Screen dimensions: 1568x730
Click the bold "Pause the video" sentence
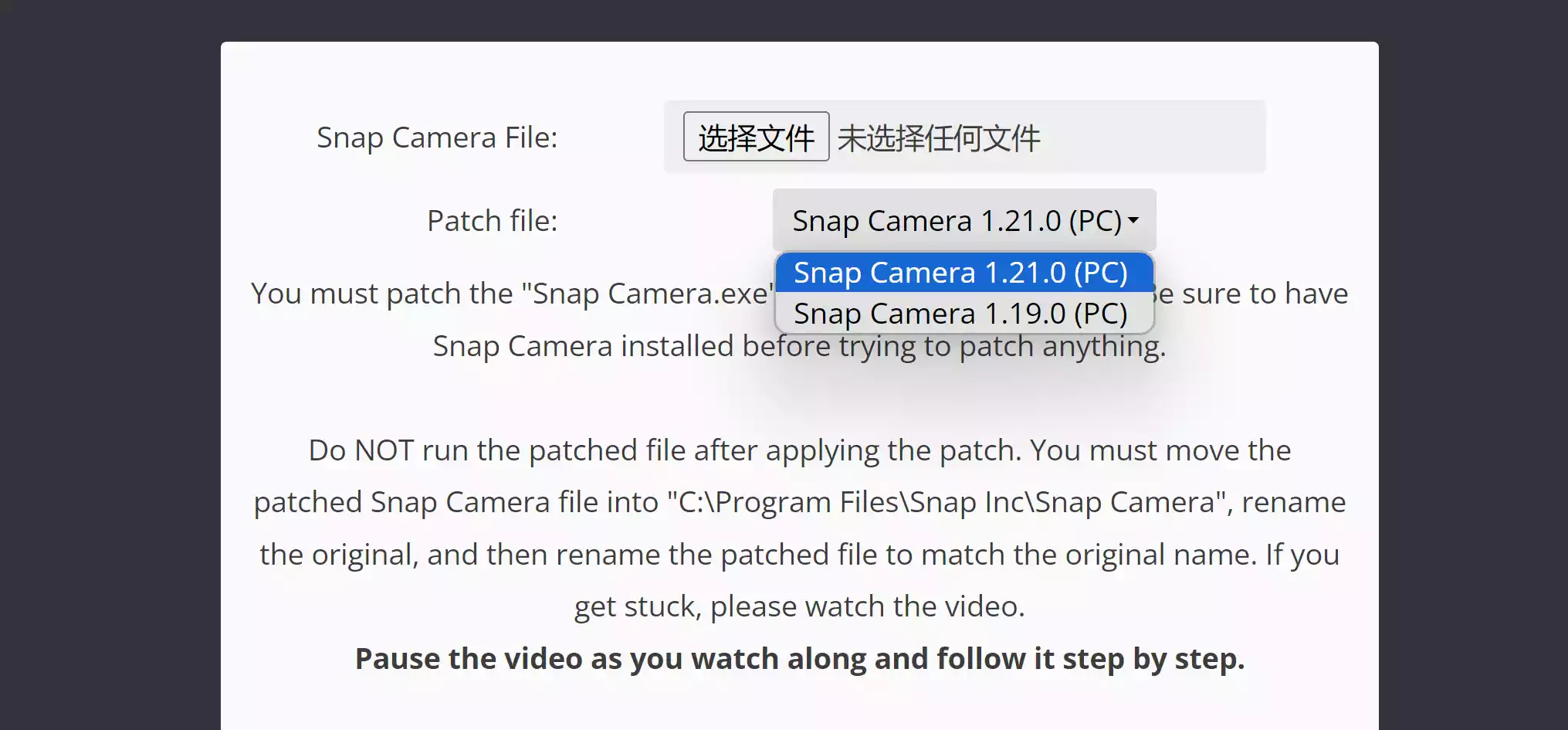tap(799, 659)
